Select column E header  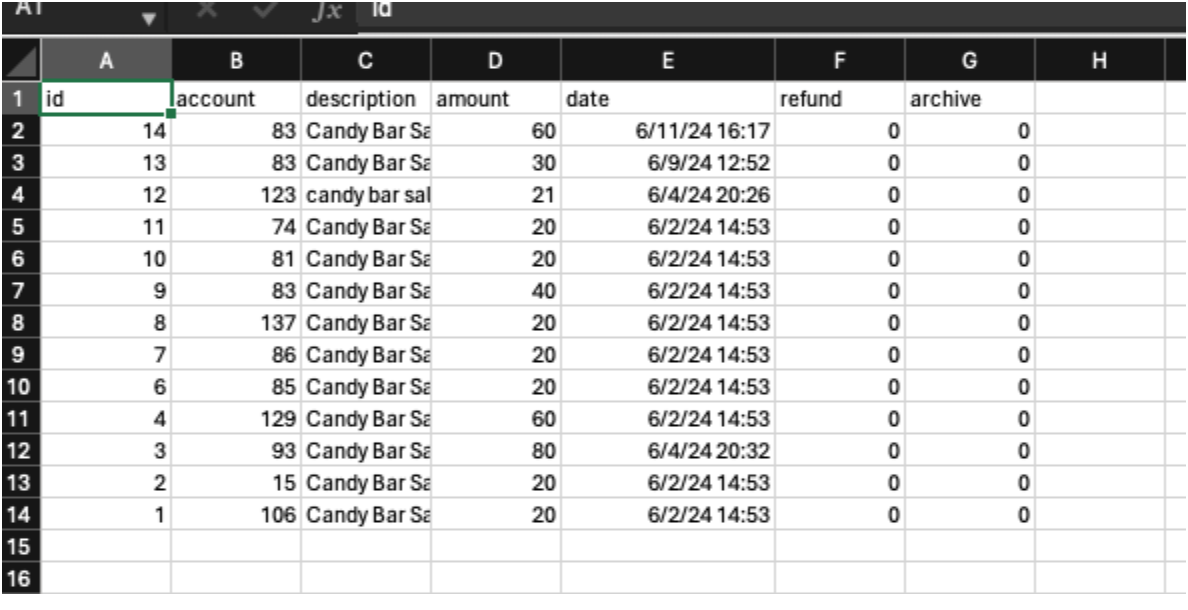(667, 61)
